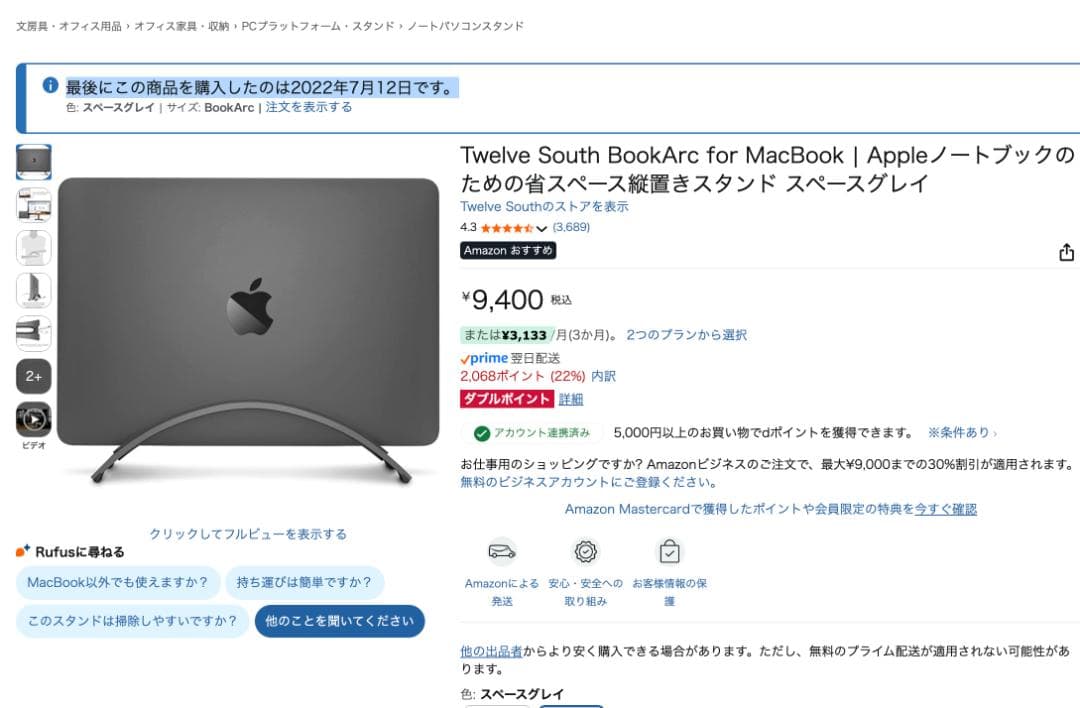
Task: Click the Amazon delivery truck icon
Action: point(502,552)
